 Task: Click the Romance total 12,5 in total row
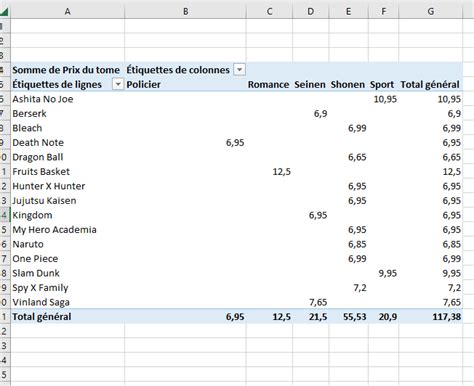tap(282, 317)
